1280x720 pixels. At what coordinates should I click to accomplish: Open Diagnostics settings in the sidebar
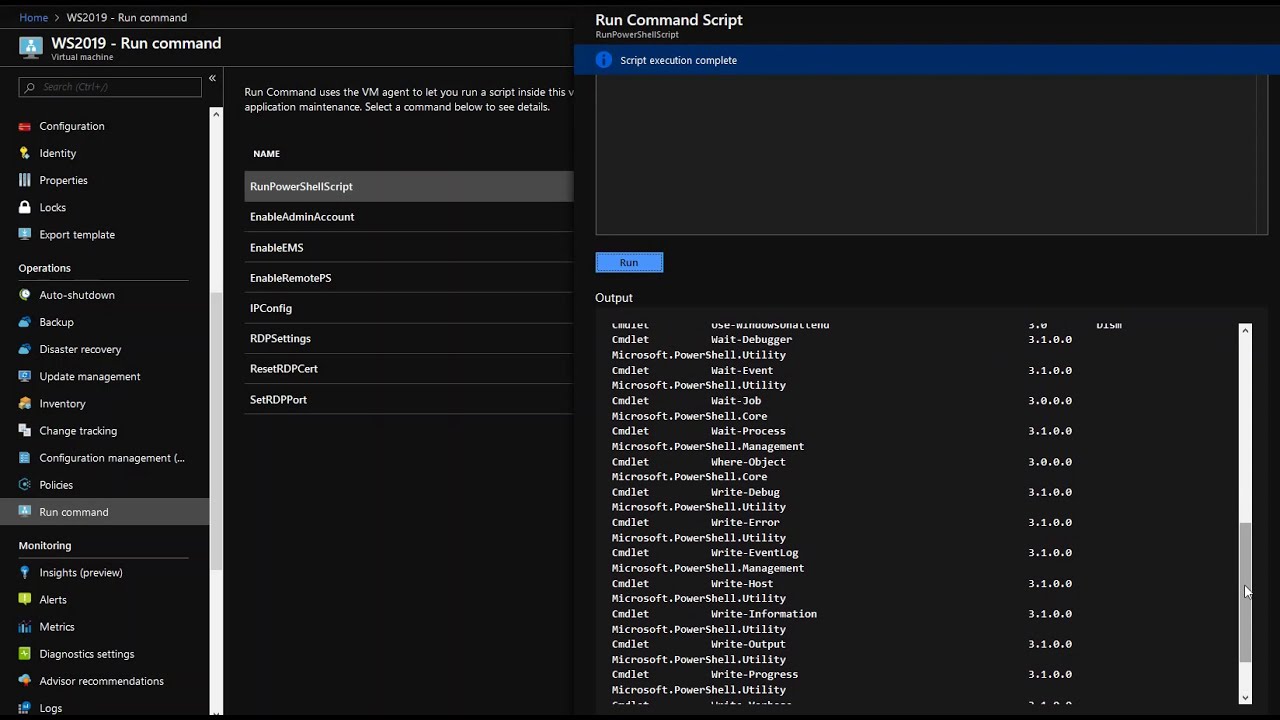coord(87,653)
